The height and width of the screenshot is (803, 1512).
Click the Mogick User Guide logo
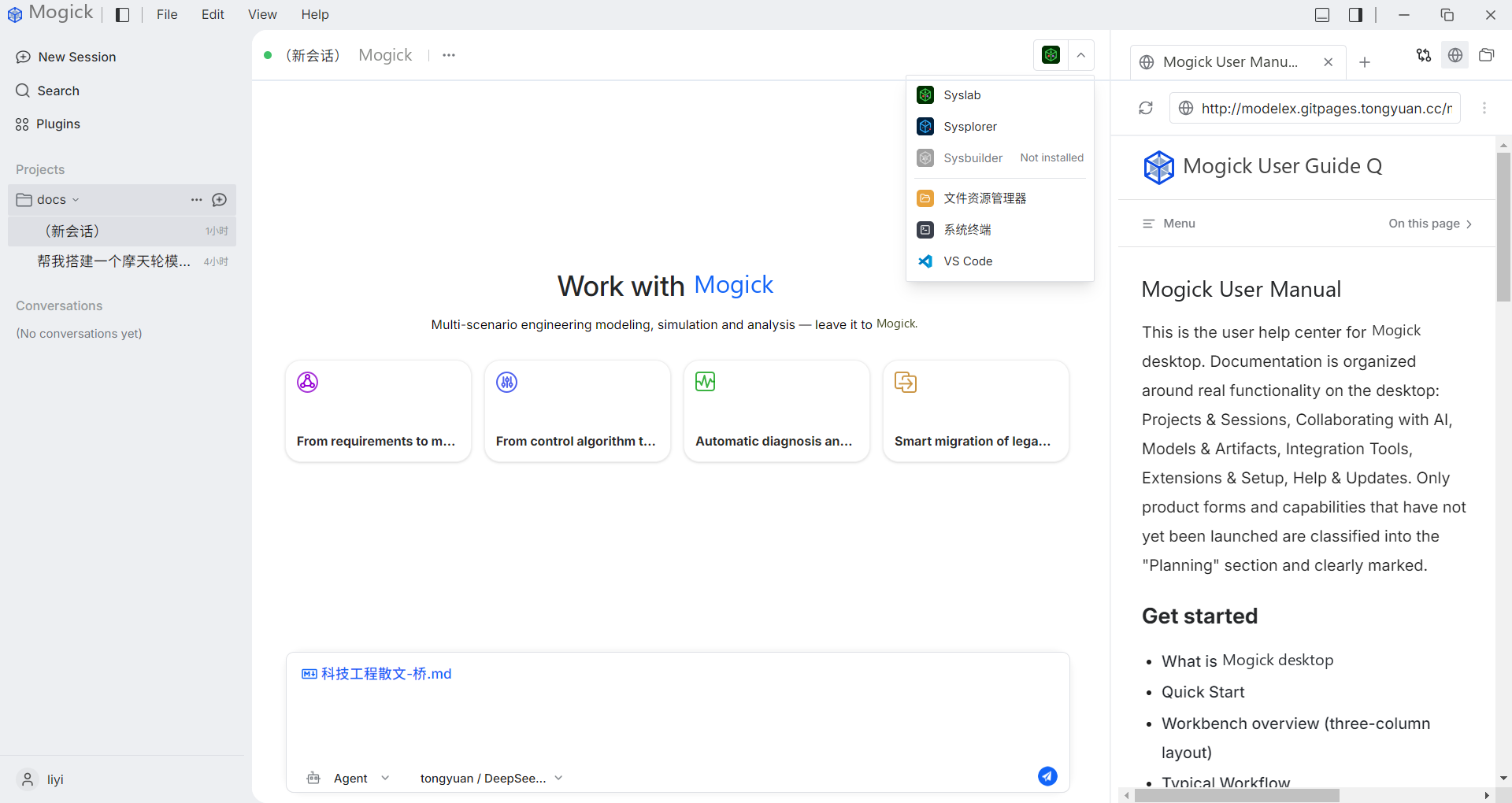pos(1158,167)
